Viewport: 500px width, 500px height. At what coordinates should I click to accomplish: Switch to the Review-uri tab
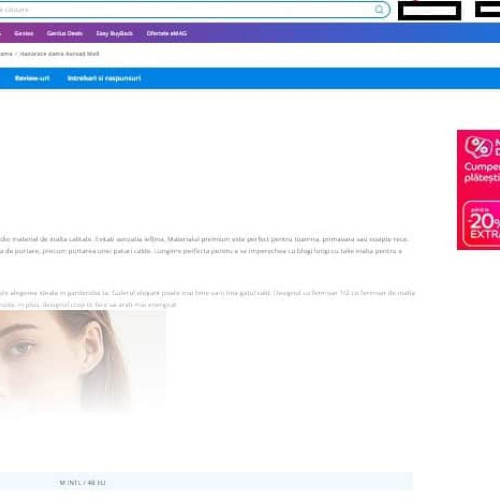point(32,78)
